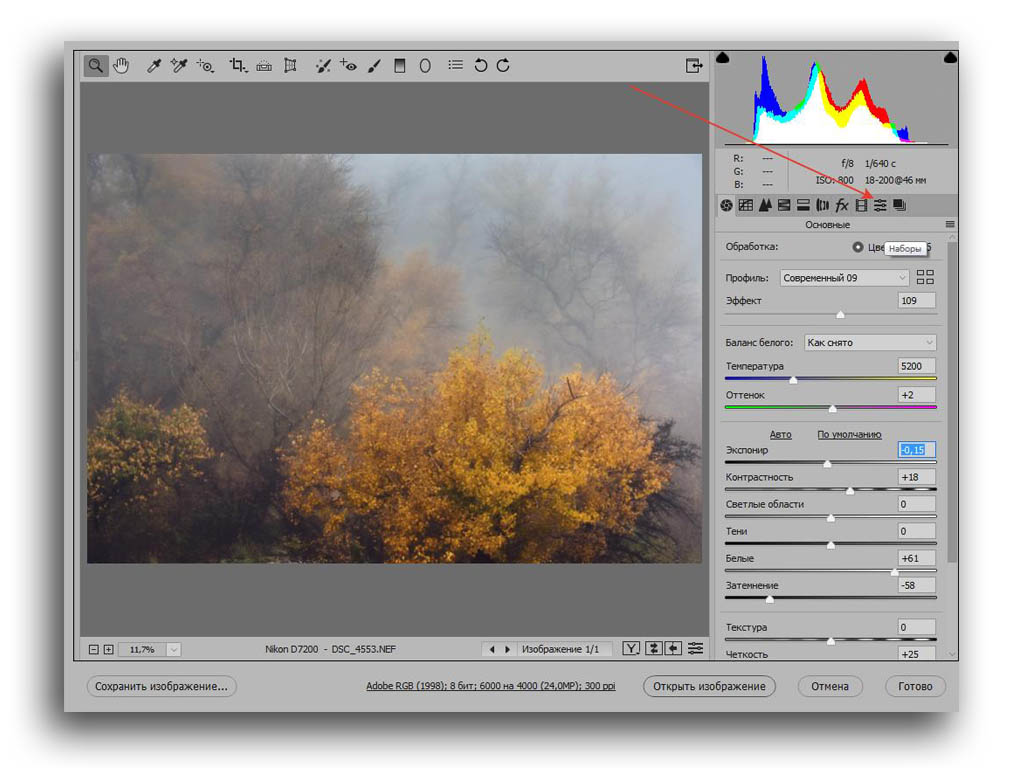Expand the Баланс белого dropdown
1024x768 pixels.
coord(869,342)
